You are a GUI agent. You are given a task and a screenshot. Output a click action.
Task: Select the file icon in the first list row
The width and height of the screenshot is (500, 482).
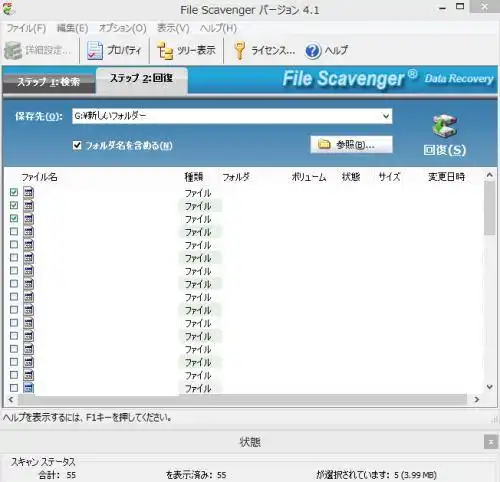pyautogui.click(x=29, y=192)
